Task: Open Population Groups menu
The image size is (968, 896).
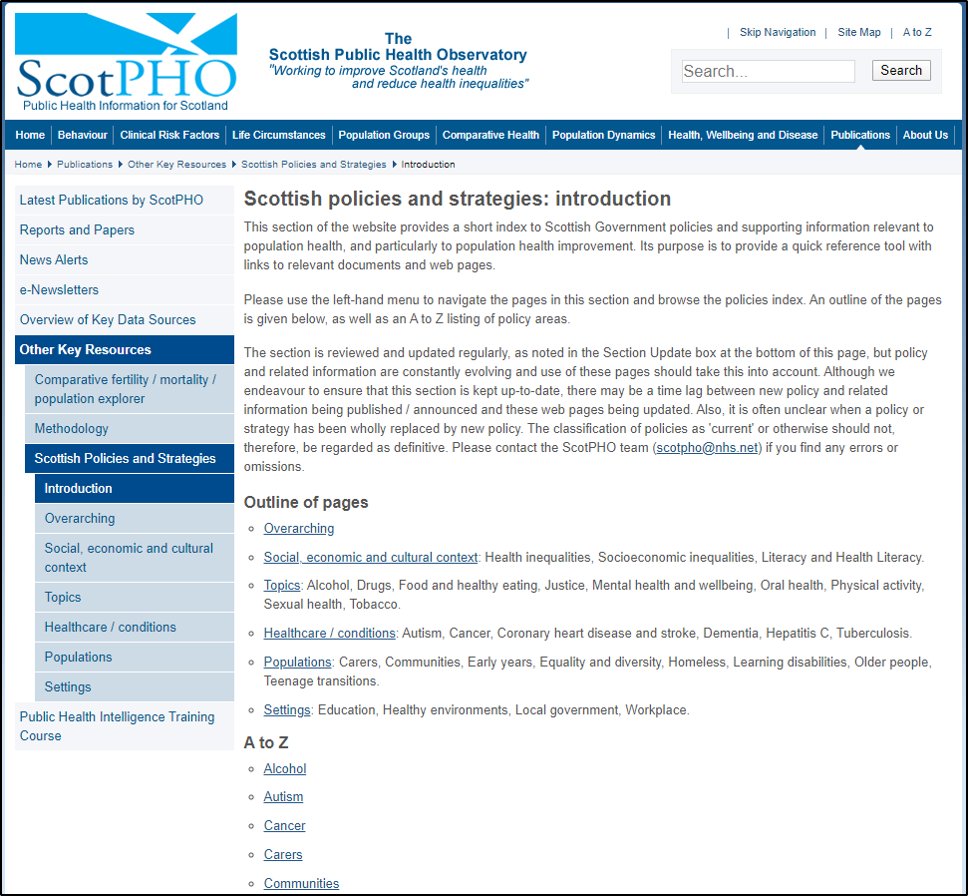Action: click(x=384, y=135)
